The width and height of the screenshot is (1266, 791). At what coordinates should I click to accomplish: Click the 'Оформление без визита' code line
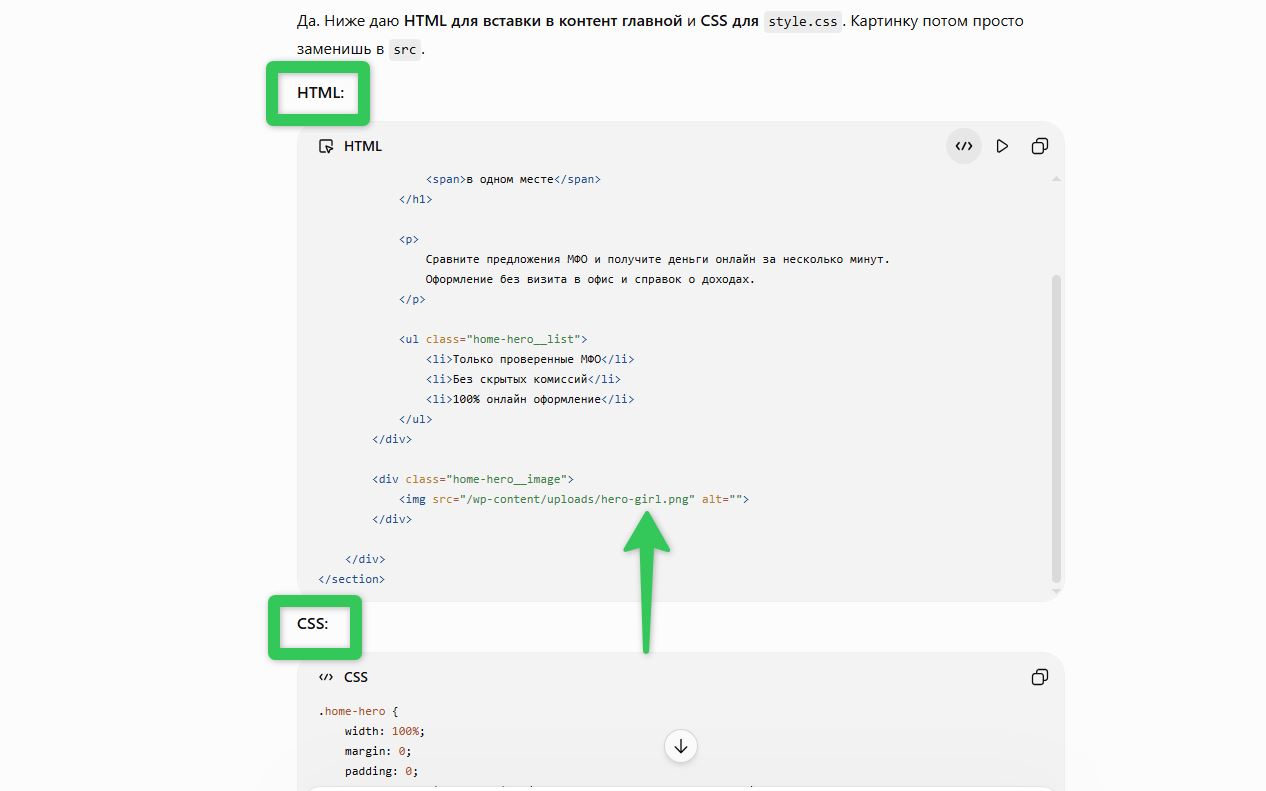[590, 279]
